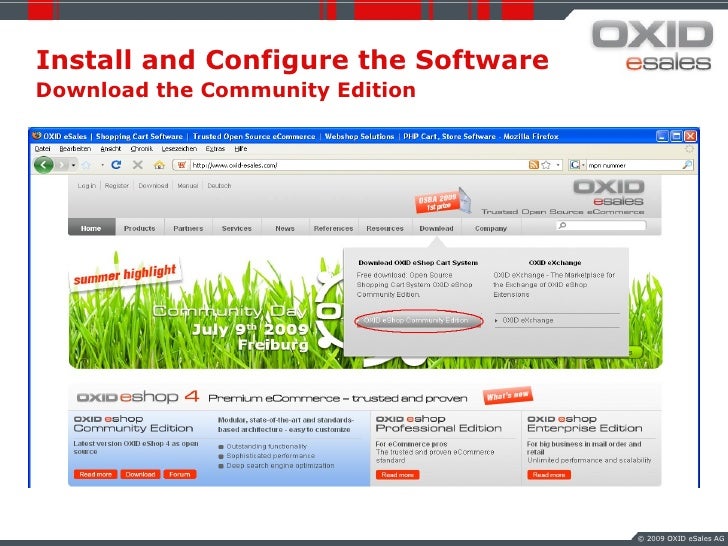Select the Company navigation tab

point(491,228)
